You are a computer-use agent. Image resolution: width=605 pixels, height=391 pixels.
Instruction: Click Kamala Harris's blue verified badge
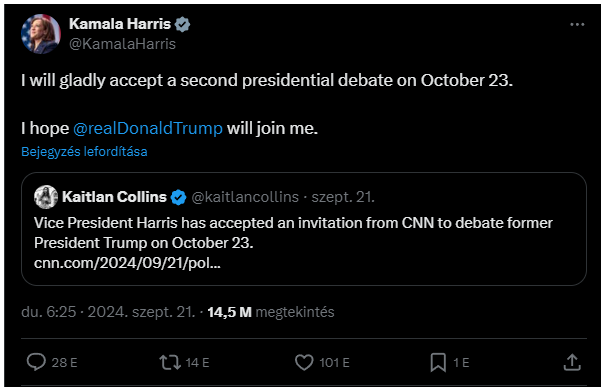tap(182, 24)
